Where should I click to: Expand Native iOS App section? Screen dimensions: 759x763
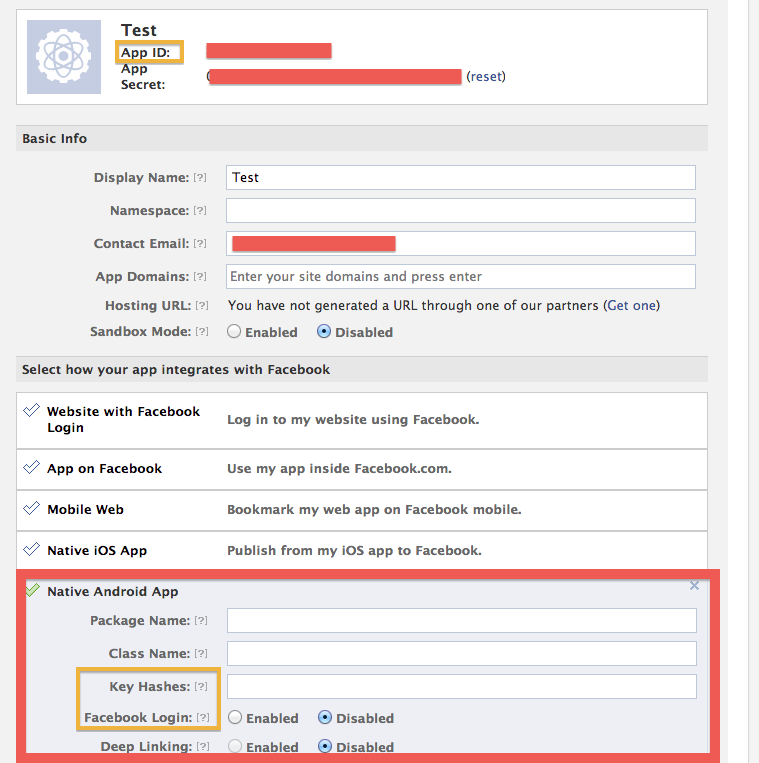click(x=362, y=550)
